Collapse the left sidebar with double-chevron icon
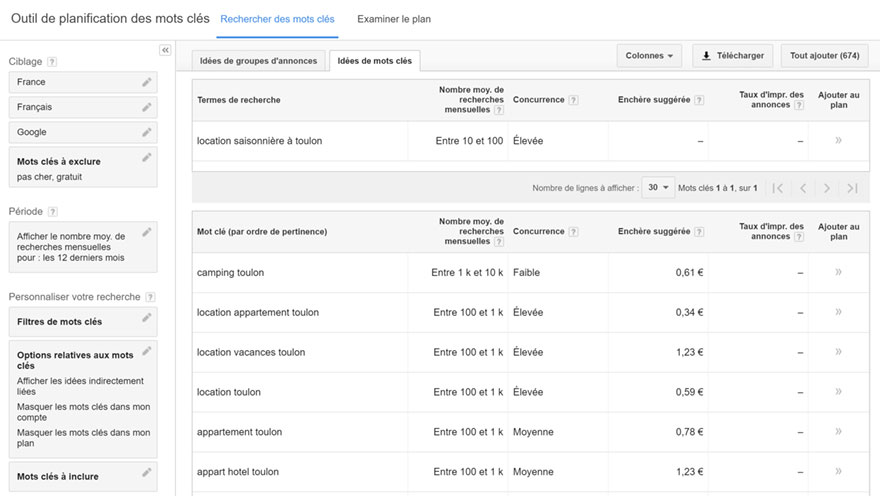Viewport: 880px width, 496px height. (x=165, y=50)
